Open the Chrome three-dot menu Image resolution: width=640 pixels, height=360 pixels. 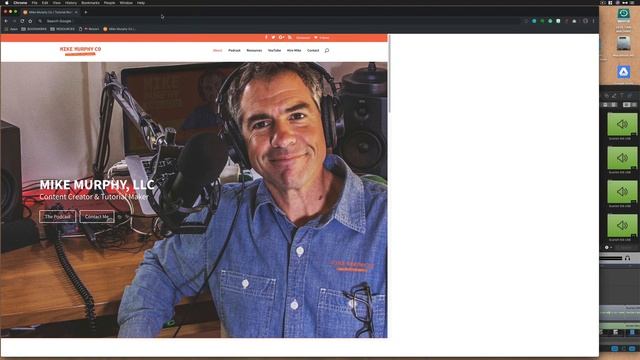tap(593, 21)
